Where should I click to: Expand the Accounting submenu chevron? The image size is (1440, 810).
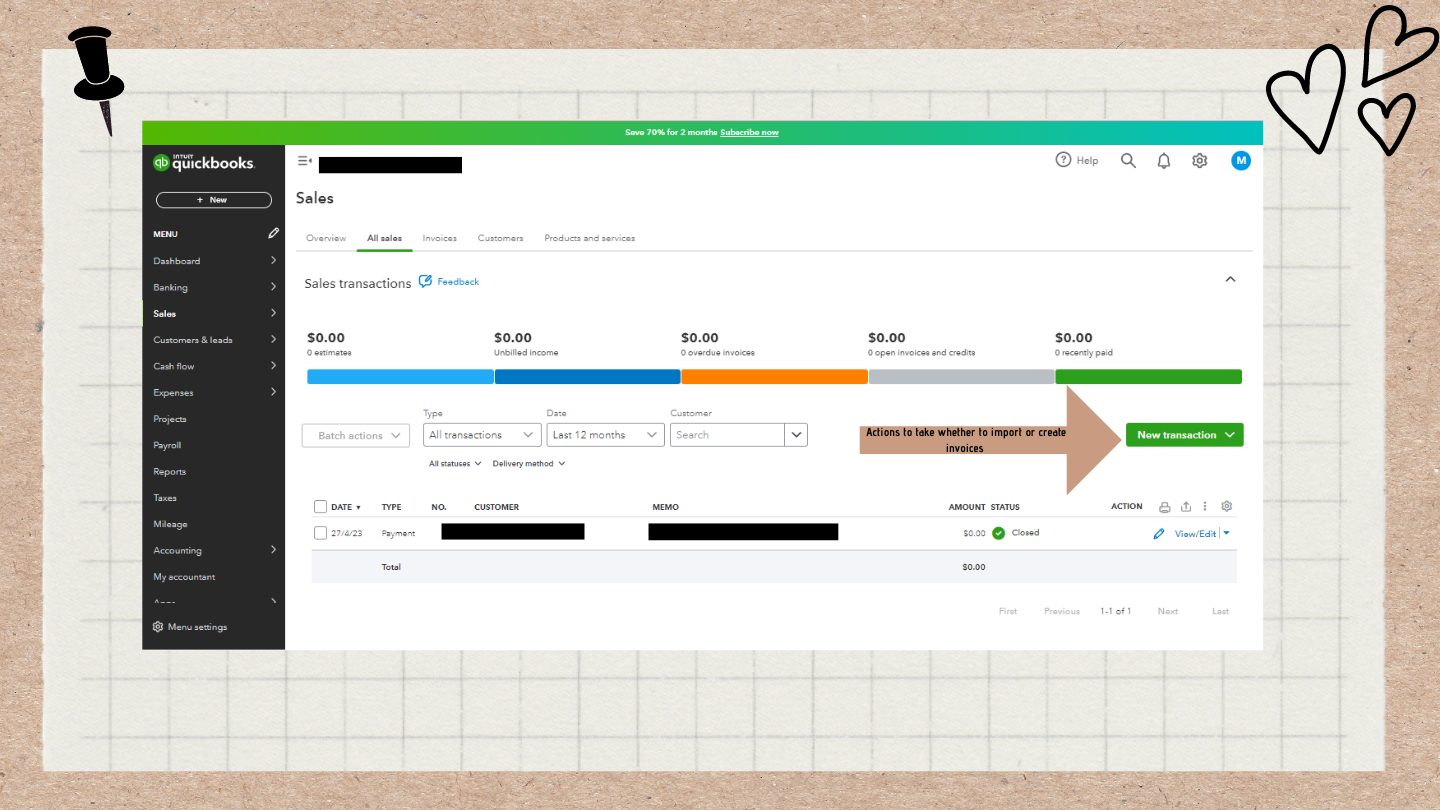point(273,550)
